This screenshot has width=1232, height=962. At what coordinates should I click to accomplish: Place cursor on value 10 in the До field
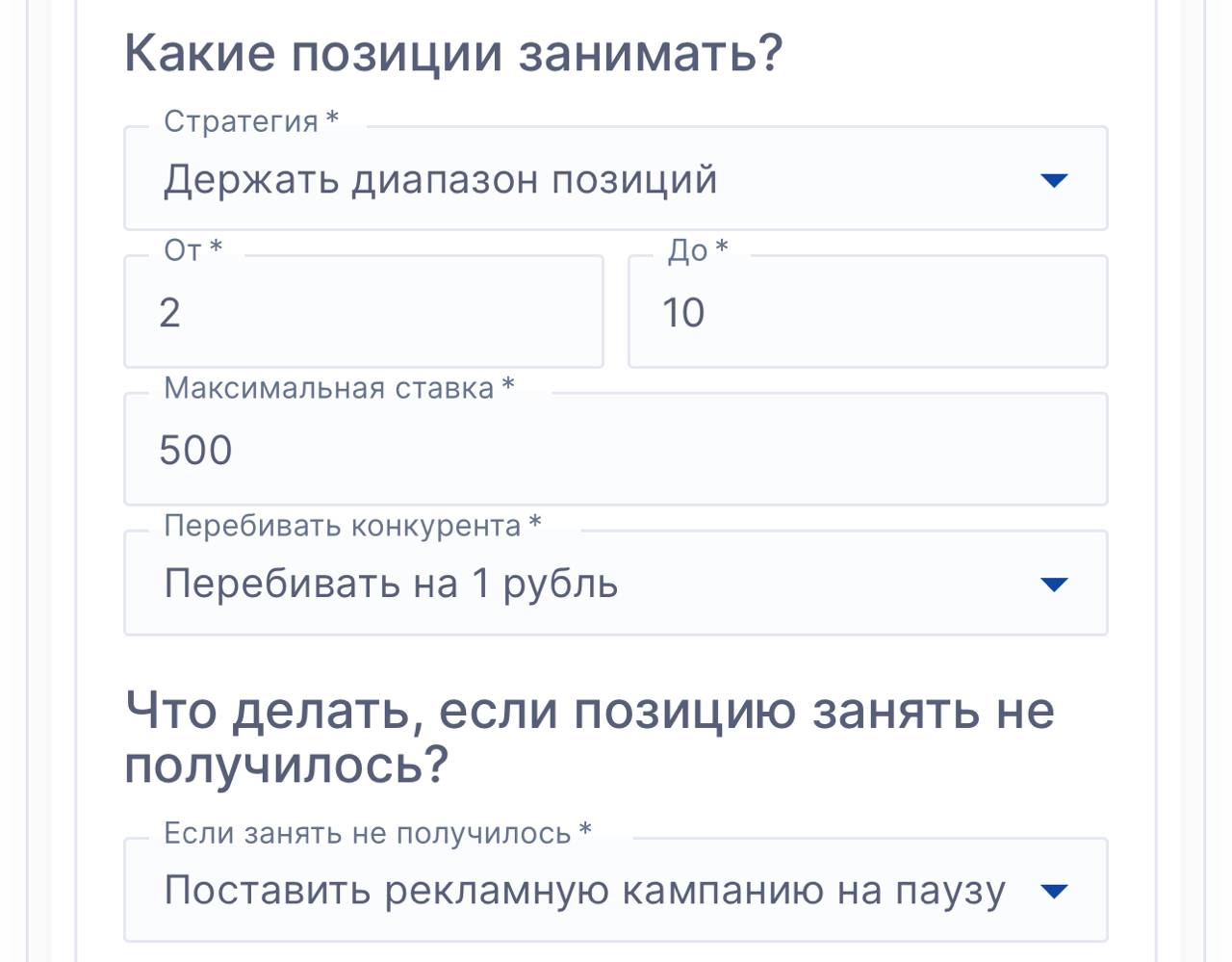tap(683, 313)
